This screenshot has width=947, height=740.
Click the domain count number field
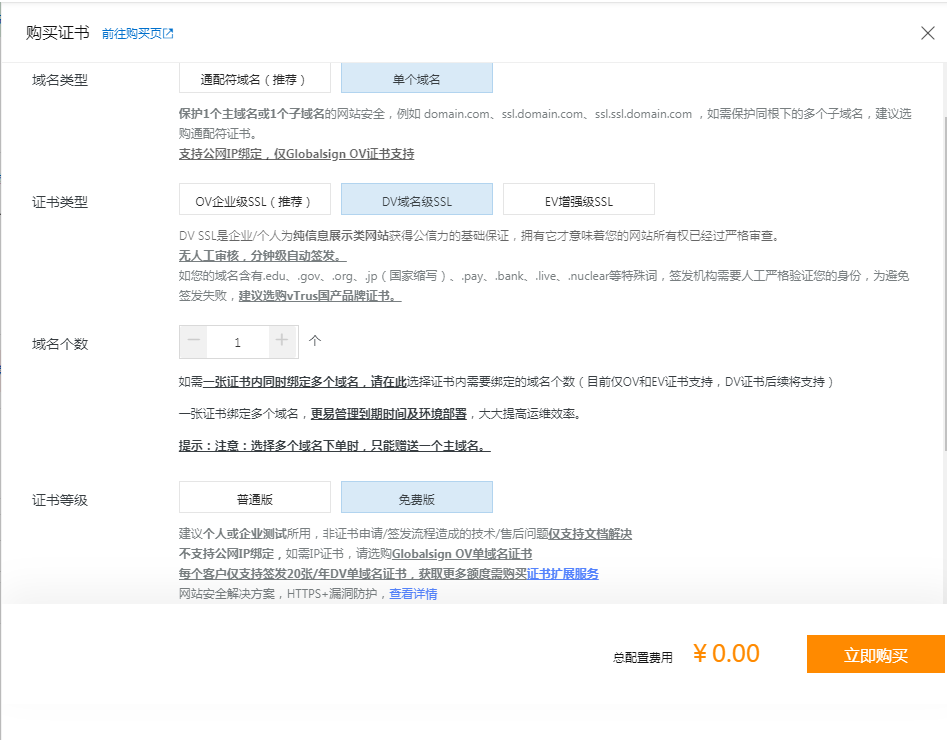click(x=237, y=342)
